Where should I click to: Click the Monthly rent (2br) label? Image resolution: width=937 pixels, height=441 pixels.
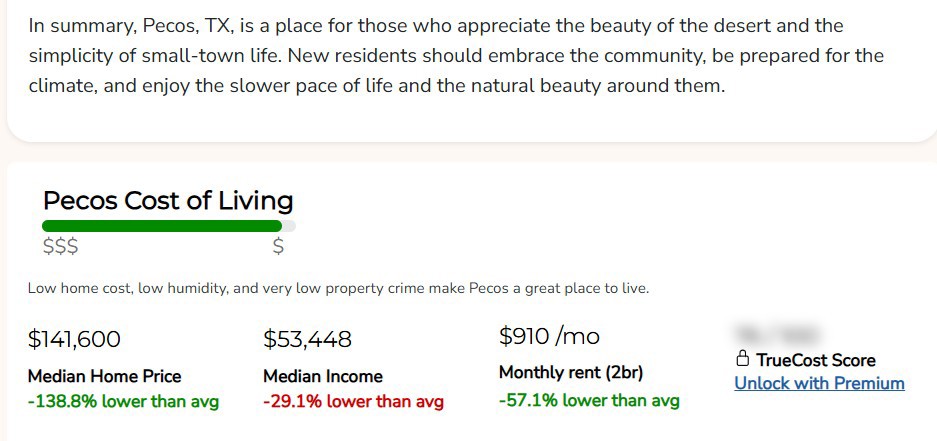tap(571, 373)
